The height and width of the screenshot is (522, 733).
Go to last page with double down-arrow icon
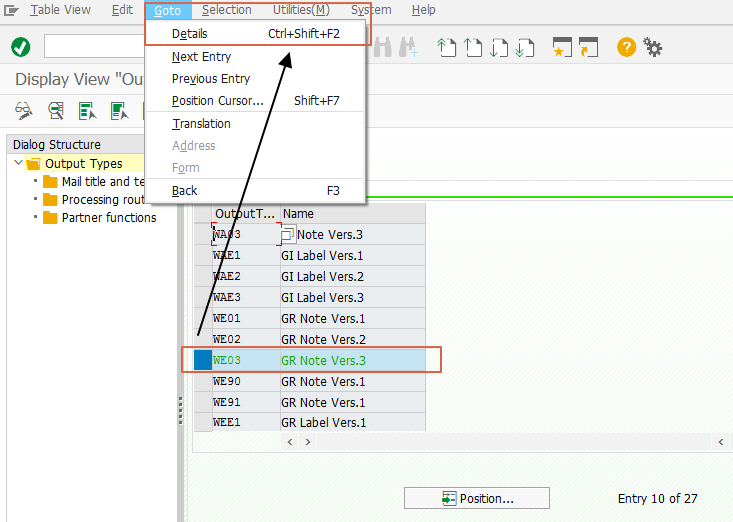click(x=525, y=47)
